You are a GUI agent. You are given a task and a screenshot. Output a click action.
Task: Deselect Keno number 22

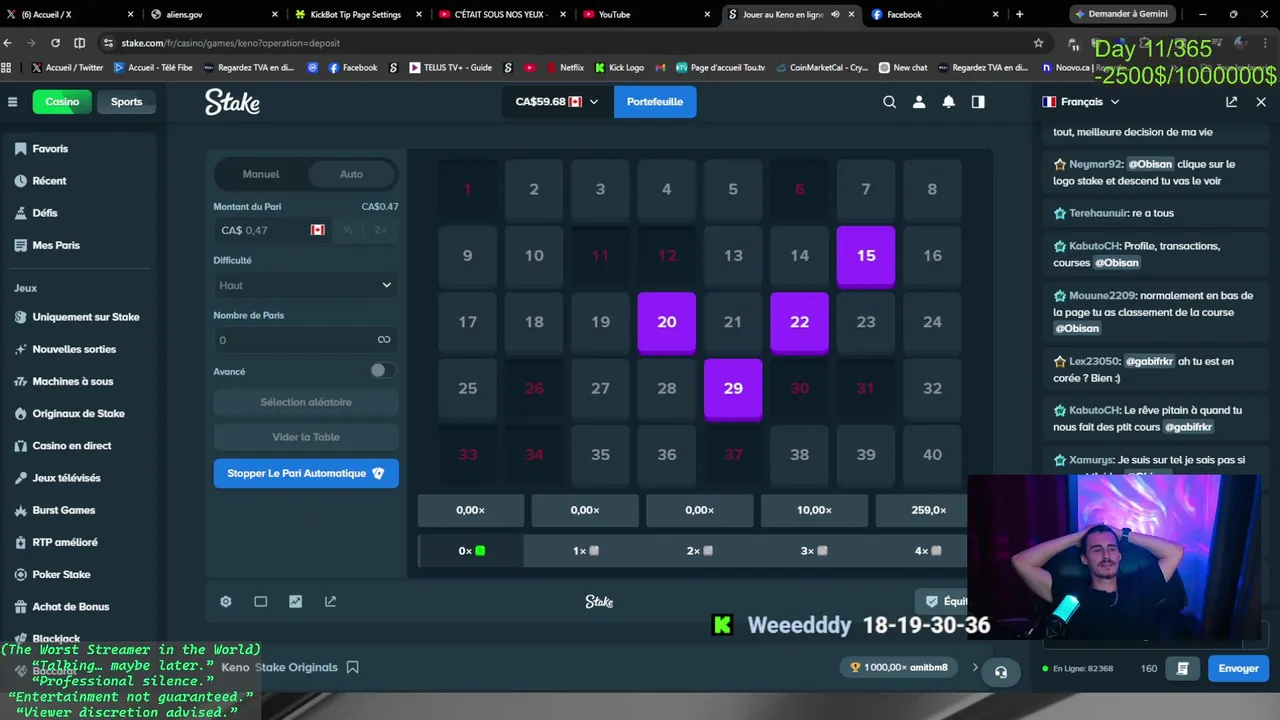(799, 322)
